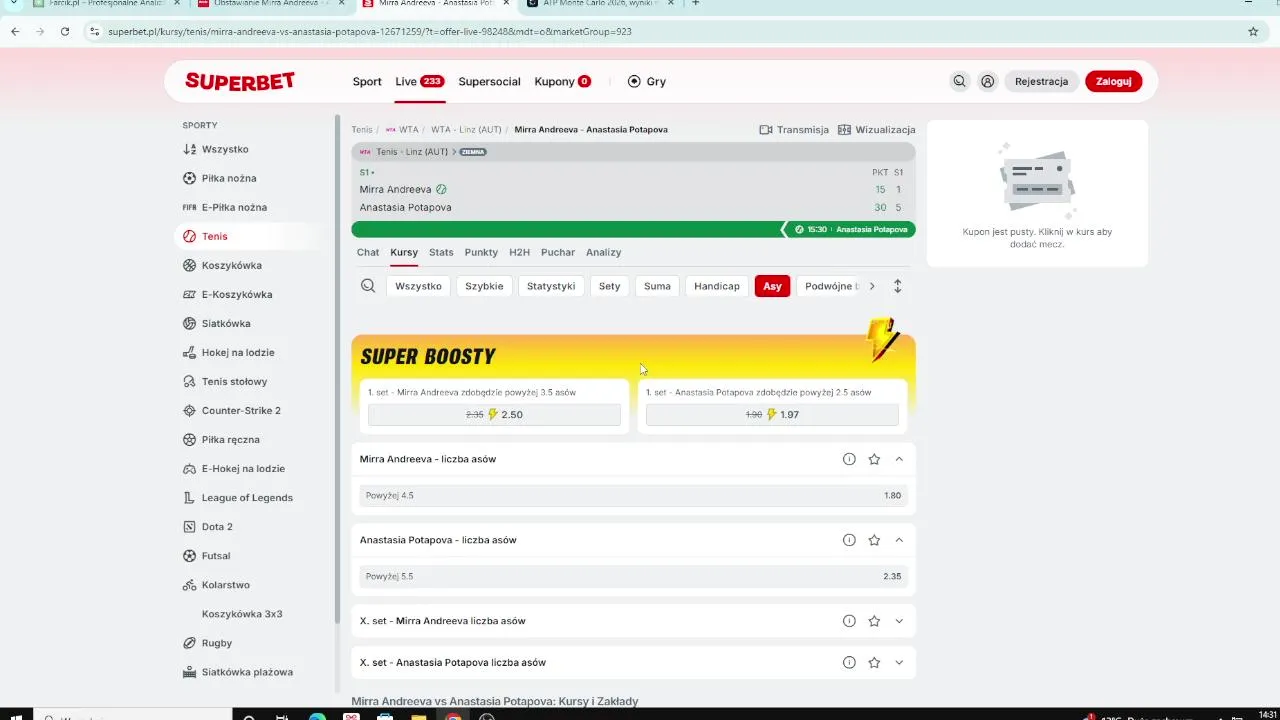Select the Statystyki market filter
1280x720 pixels.
coord(551,286)
